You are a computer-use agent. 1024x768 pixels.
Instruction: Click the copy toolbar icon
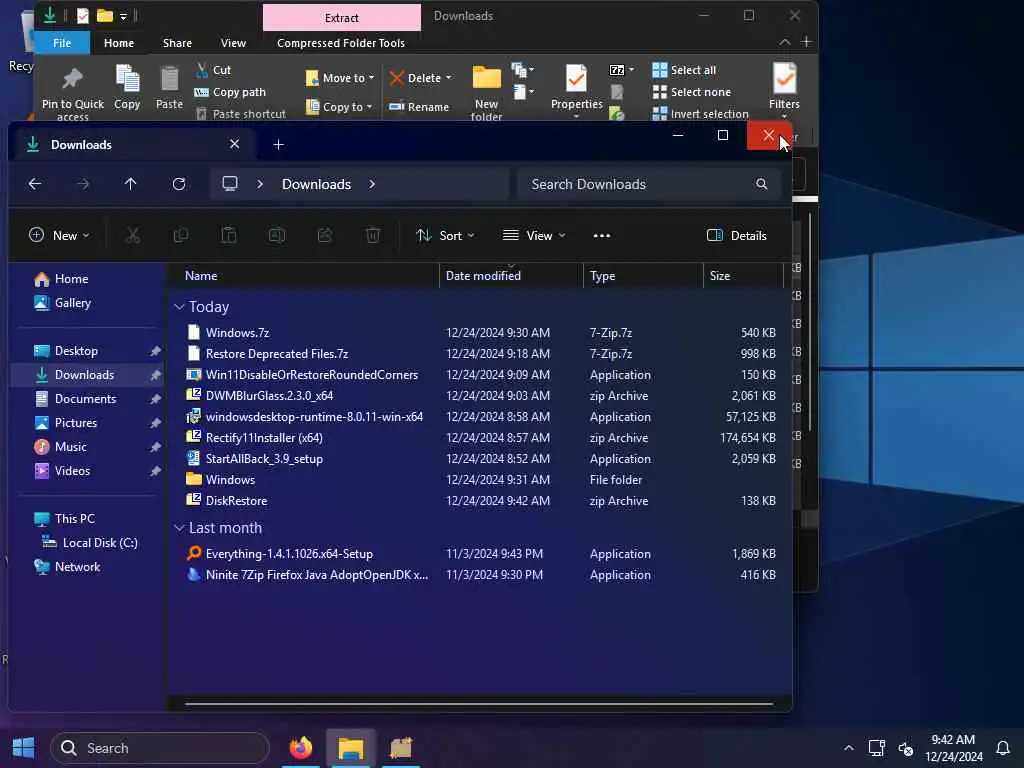click(181, 235)
